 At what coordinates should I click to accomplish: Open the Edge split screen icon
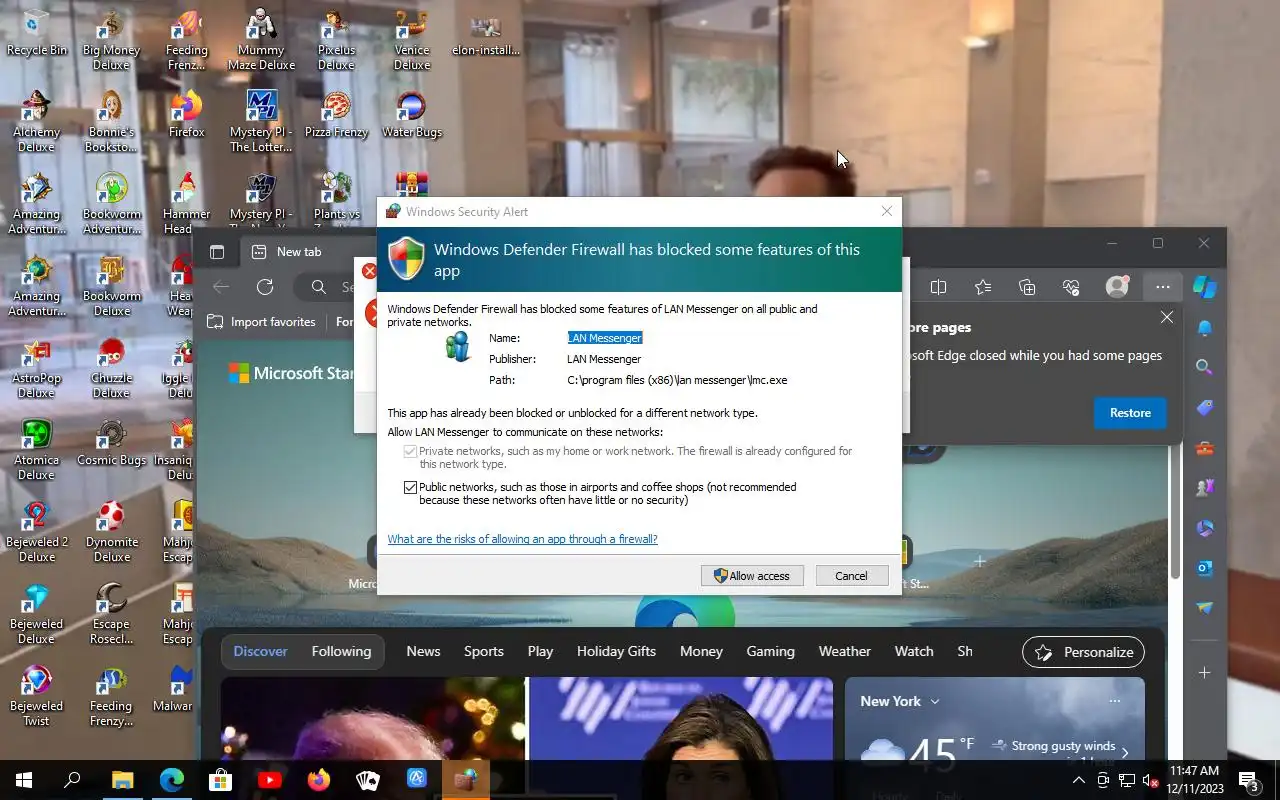tap(938, 287)
